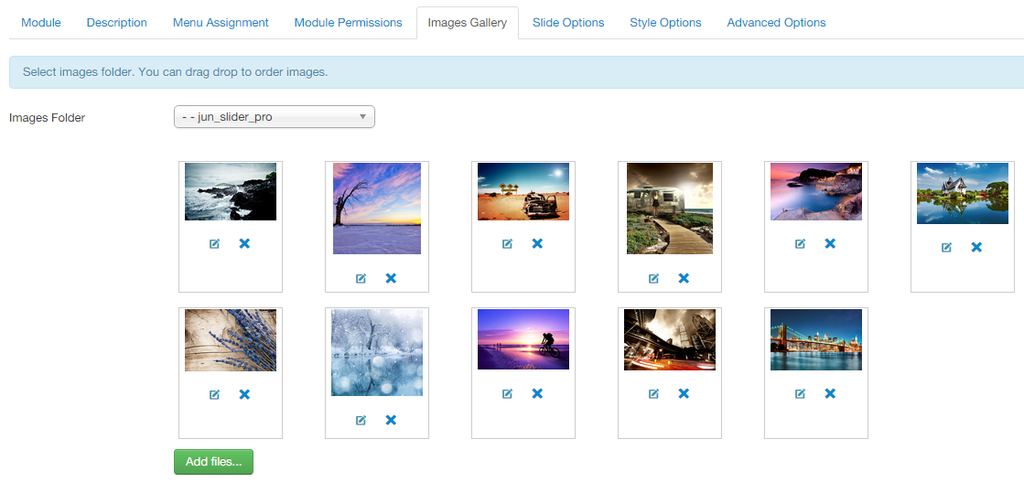1024x482 pixels.
Task: Select the Menu Assignment tab
Action: point(220,22)
